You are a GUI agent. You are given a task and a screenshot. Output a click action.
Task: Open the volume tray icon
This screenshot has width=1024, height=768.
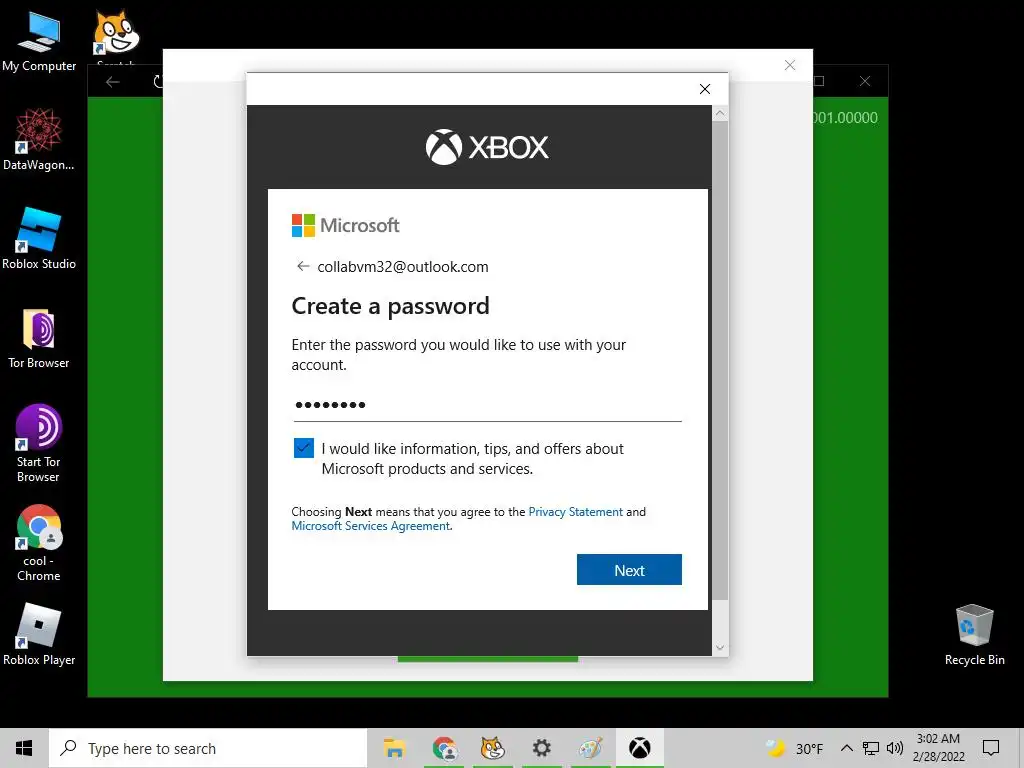pos(895,748)
